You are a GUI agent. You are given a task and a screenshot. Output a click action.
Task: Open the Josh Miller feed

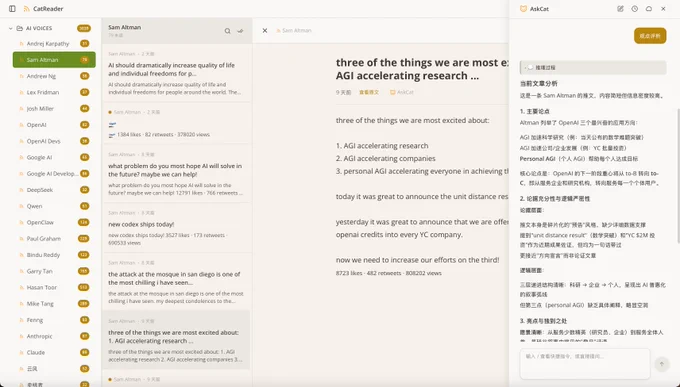point(54,108)
